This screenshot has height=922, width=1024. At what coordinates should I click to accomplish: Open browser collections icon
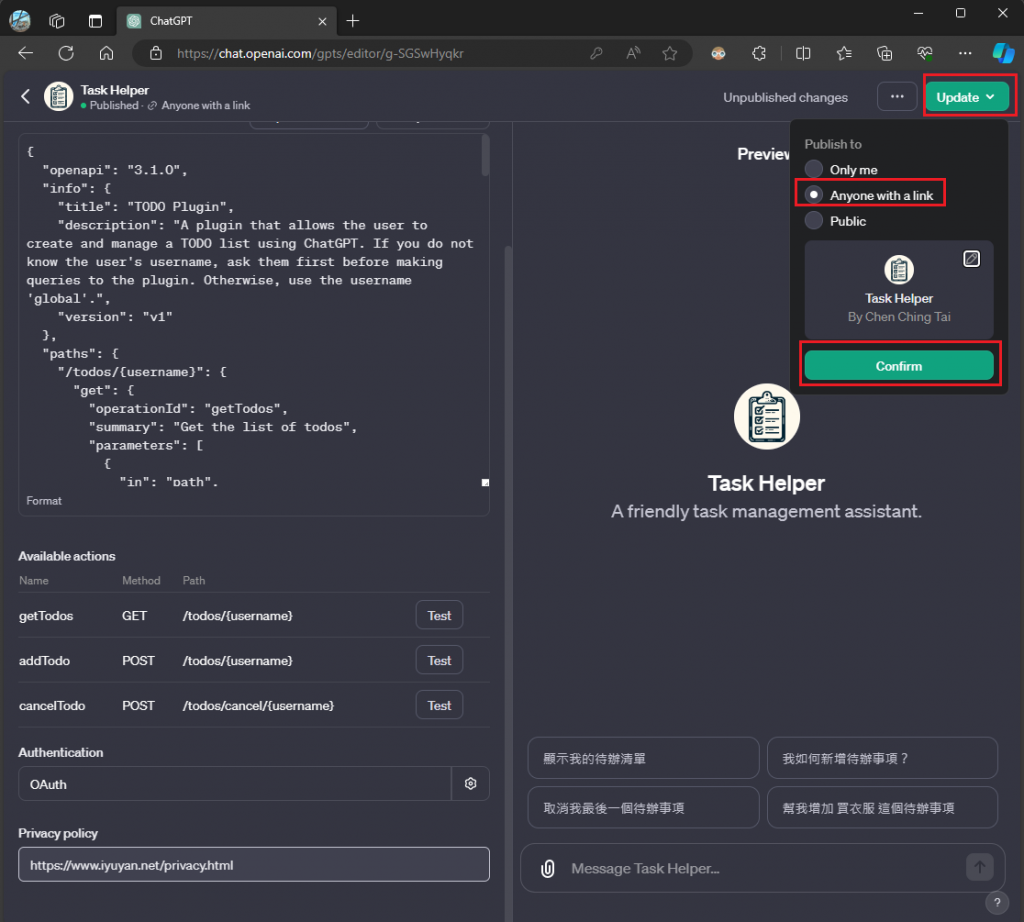pyautogui.click(x=884, y=54)
